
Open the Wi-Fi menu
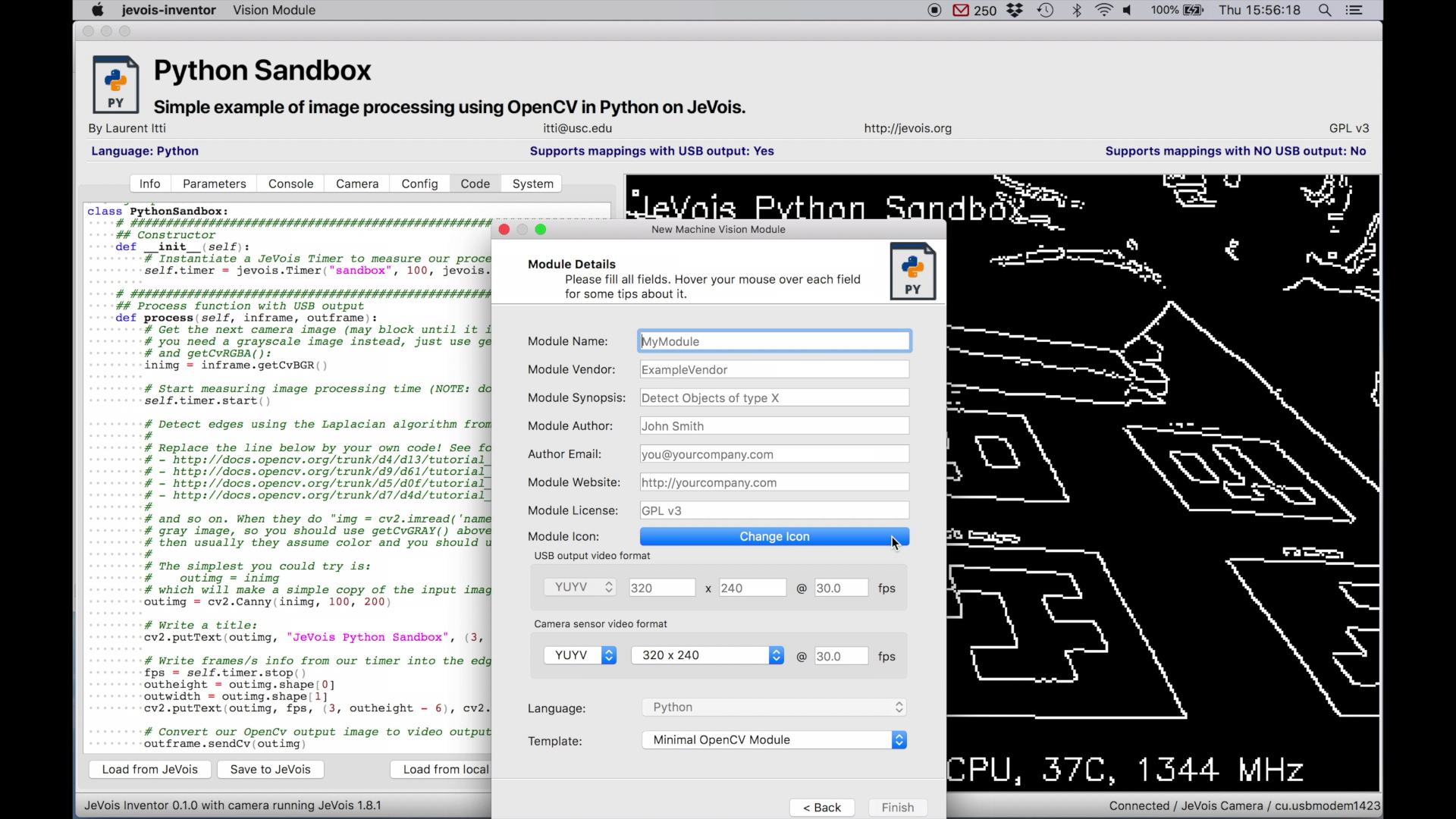coord(1104,10)
